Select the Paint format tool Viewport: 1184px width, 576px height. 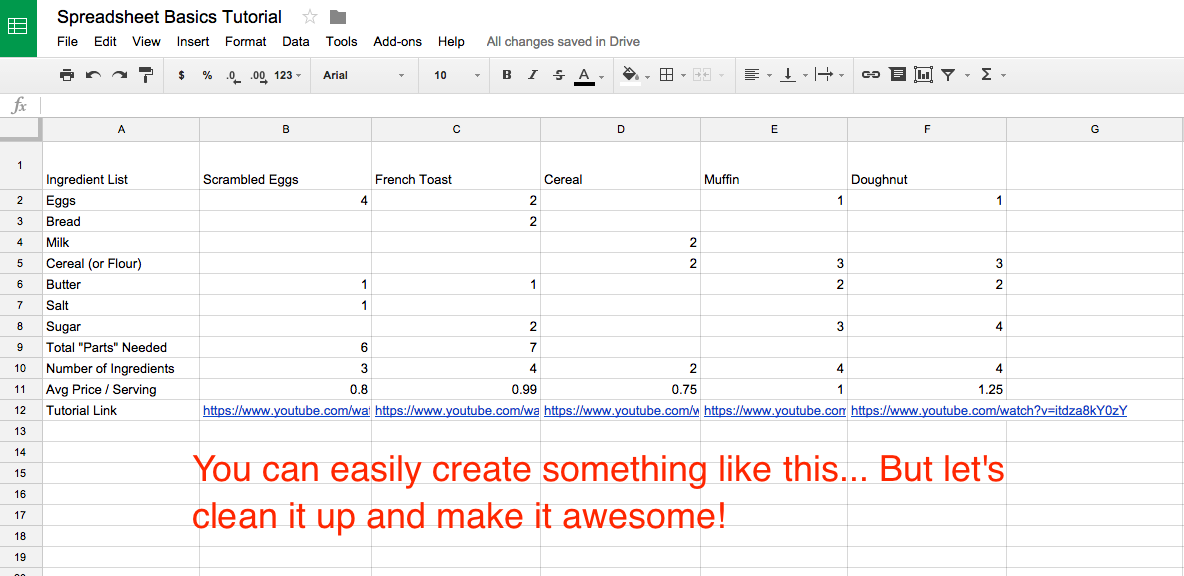click(x=146, y=74)
